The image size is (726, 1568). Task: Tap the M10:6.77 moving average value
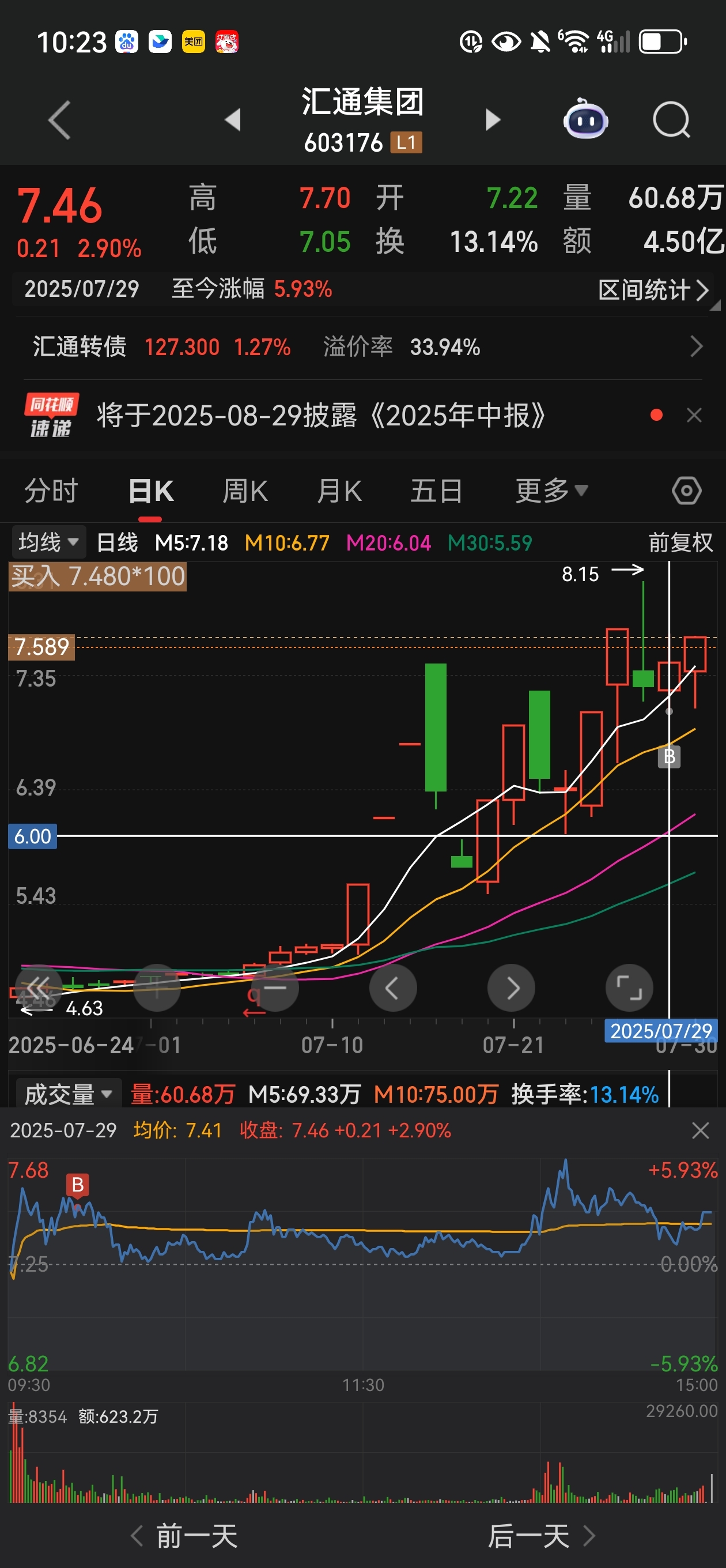click(x=288, y=542)
